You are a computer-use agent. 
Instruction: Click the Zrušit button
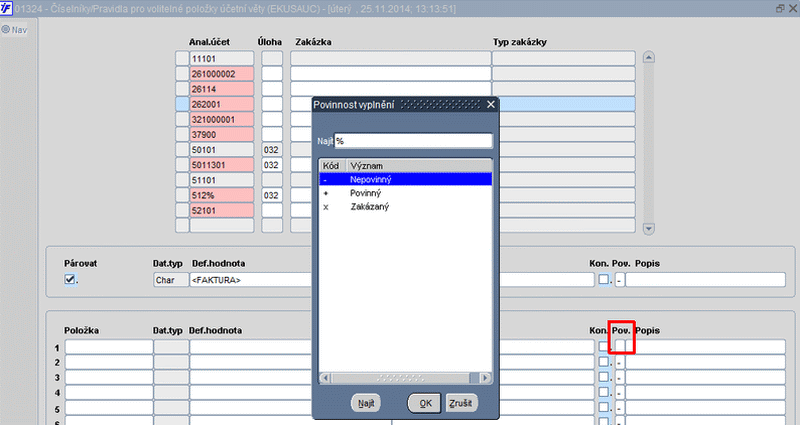(461, 403)
